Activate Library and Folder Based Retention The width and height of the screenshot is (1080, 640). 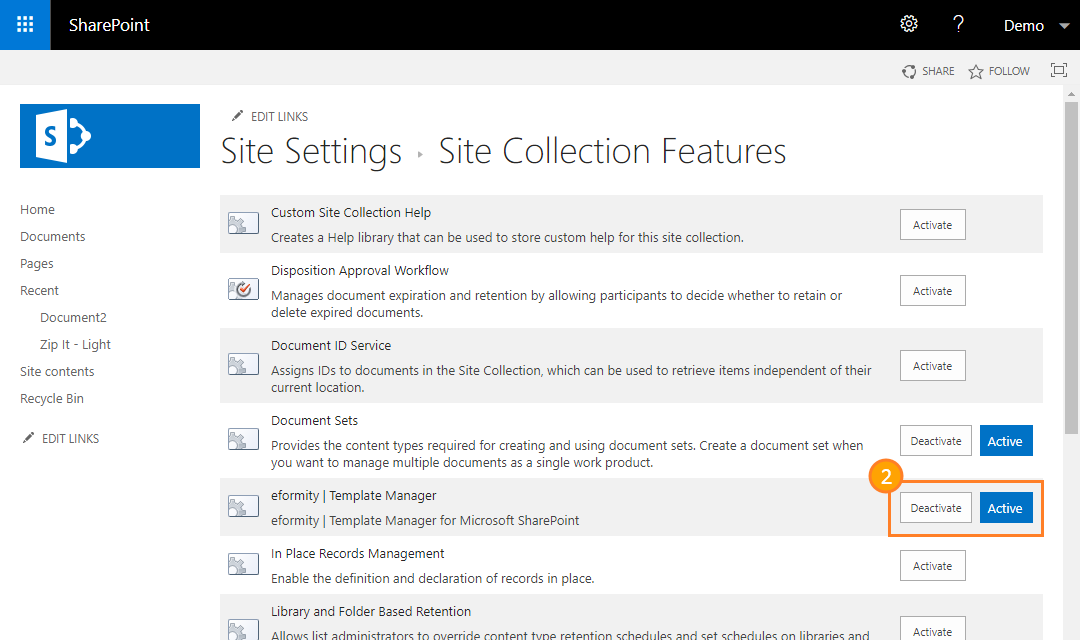coord(933,628)
